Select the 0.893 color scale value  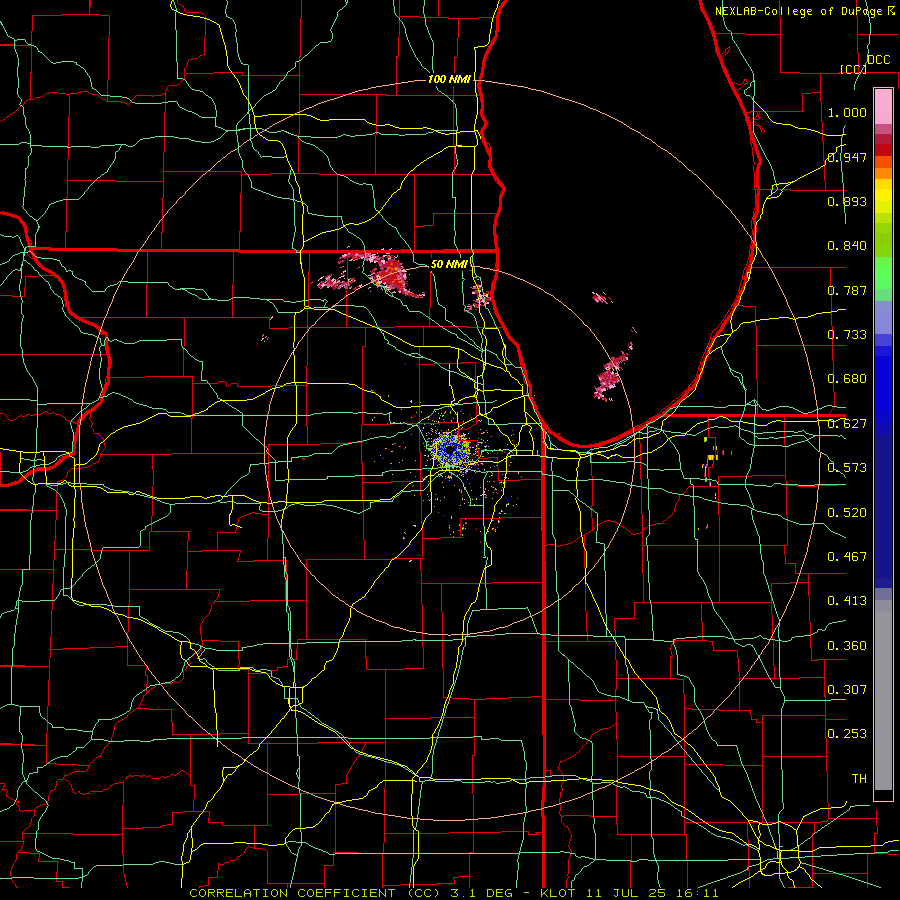point(847,201)
